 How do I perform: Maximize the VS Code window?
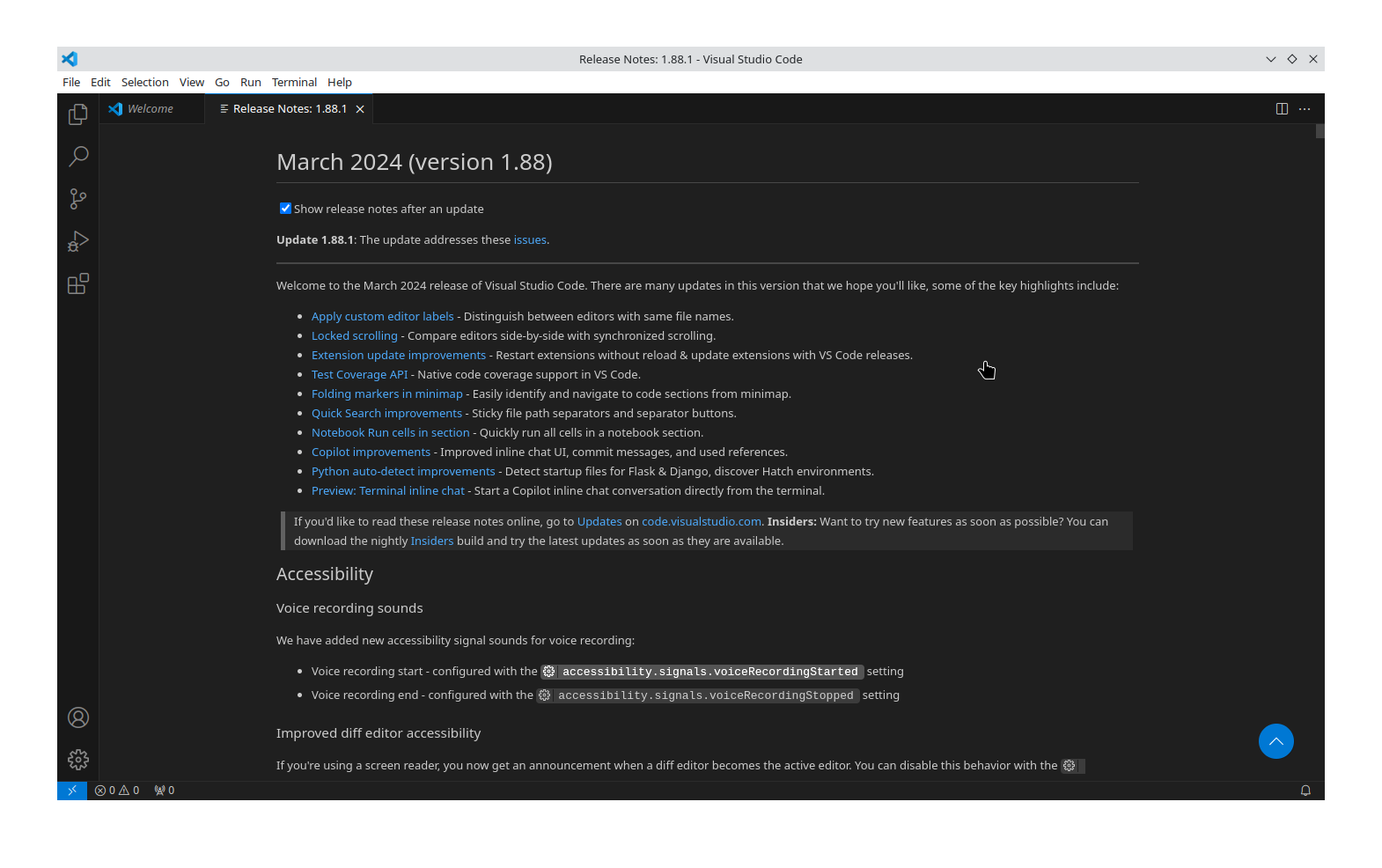(1292, 59)
